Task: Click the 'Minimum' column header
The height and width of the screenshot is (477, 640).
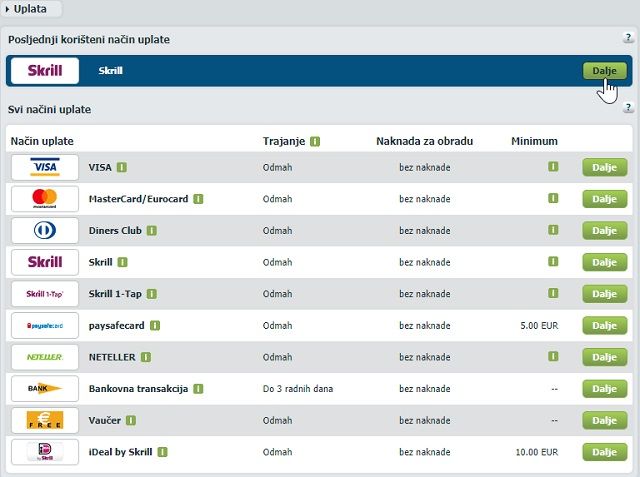Action: point(534,141)
